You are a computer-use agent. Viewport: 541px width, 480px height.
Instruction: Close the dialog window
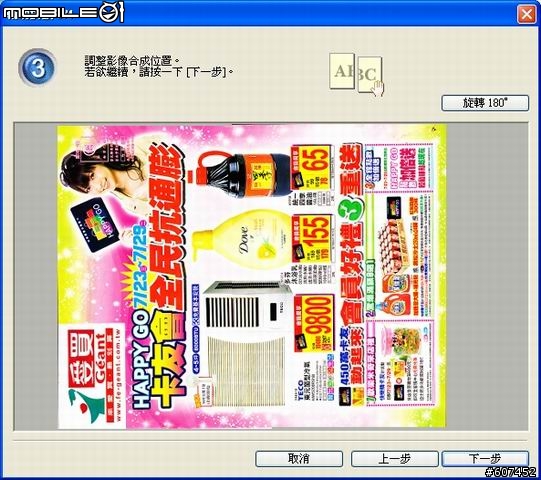pyautogui.click(x=527, y=14)
